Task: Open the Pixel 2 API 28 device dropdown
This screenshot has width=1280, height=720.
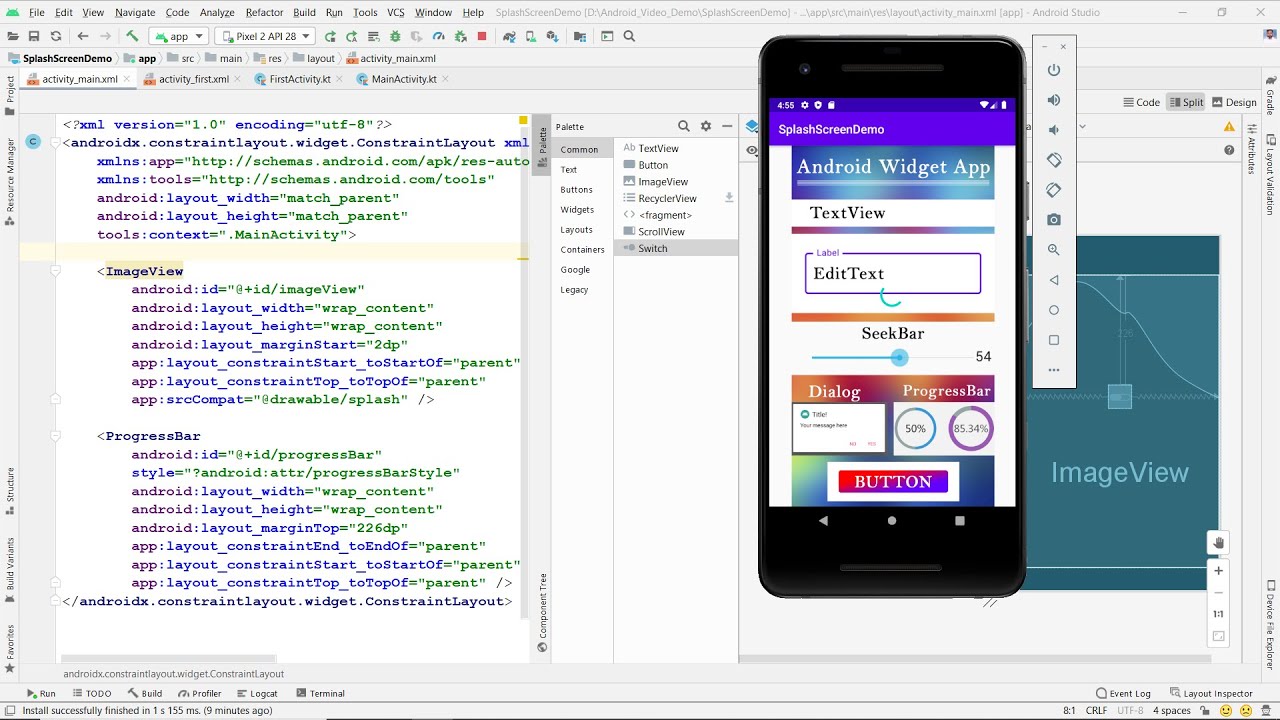Action: [265, 36]
